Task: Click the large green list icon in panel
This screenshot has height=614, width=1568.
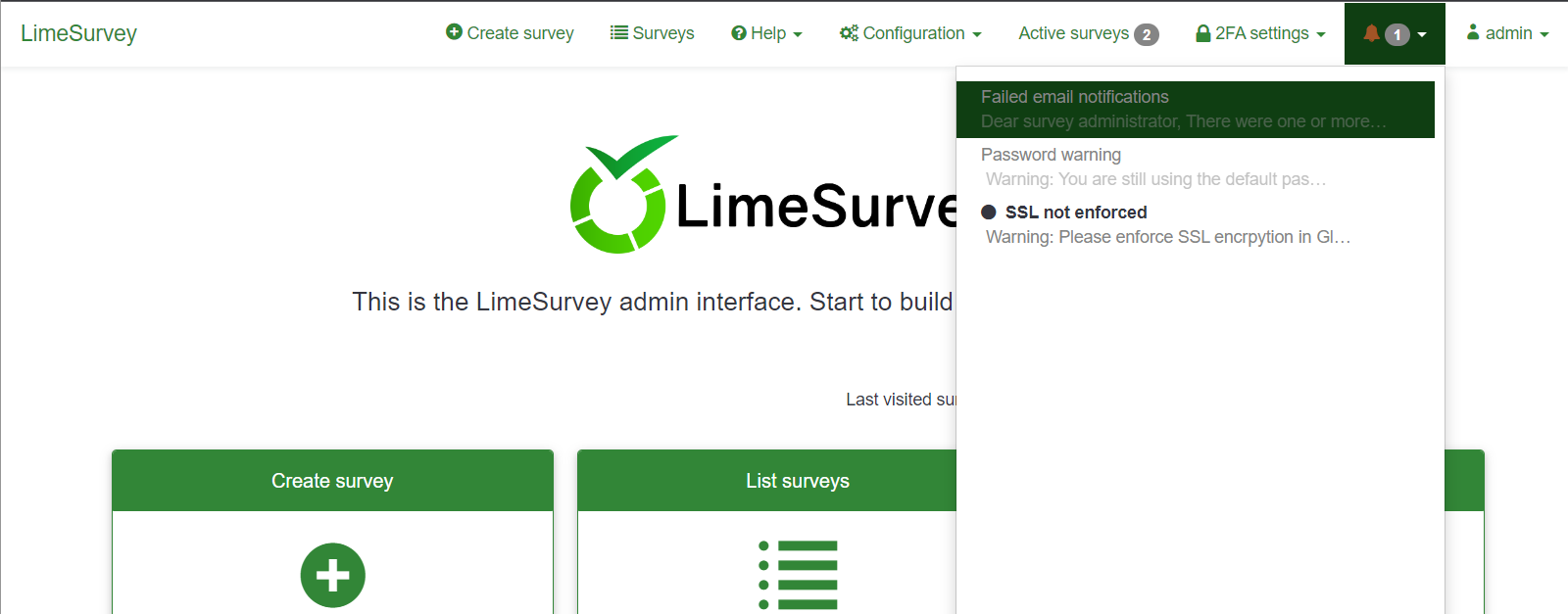Action: [x=798, y=575]
